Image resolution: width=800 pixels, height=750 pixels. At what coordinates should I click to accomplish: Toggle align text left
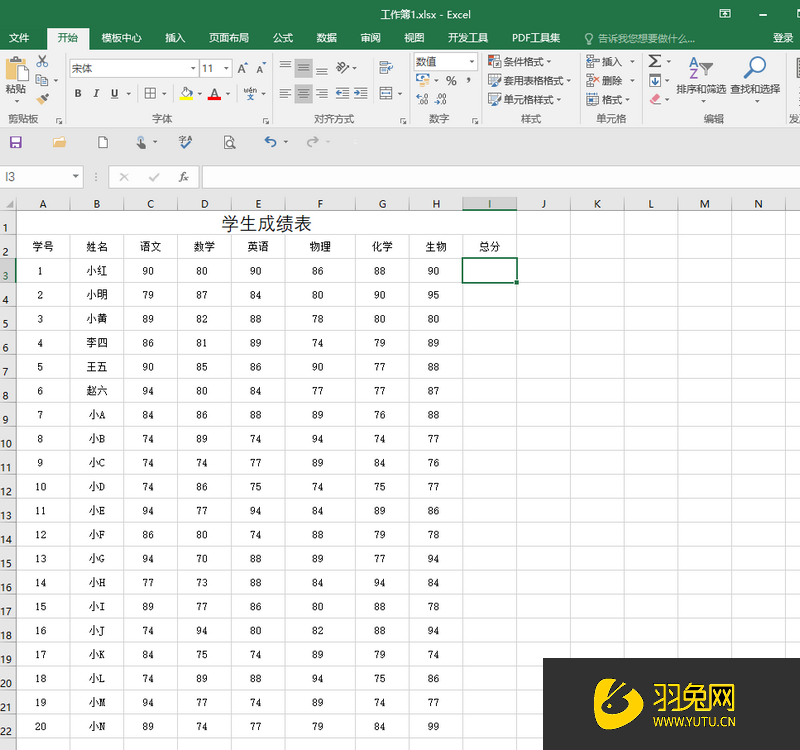[285, 93]
